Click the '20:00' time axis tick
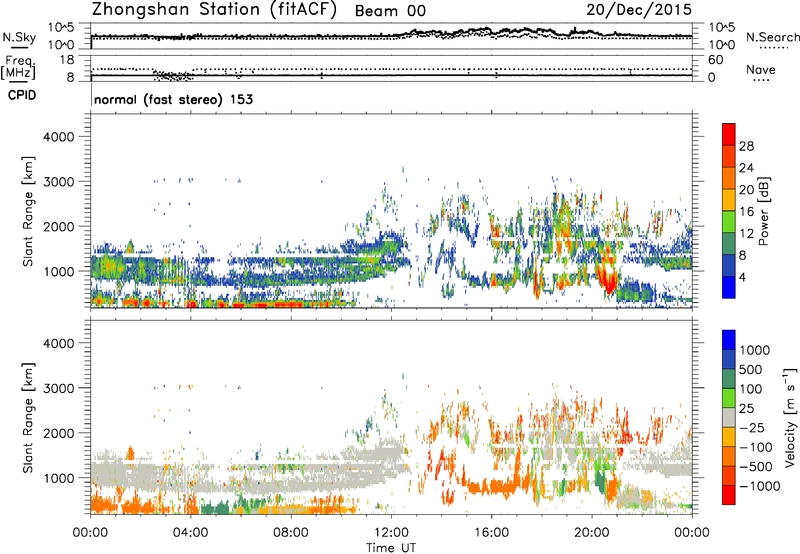The image size is (800, 554). pos(591,533)
